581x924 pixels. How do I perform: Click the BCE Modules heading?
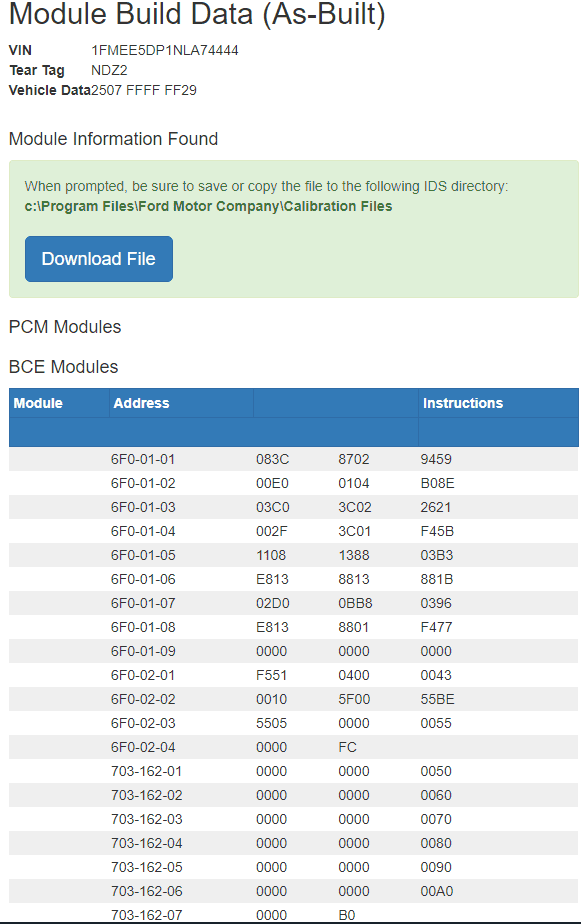pos(64,367)
